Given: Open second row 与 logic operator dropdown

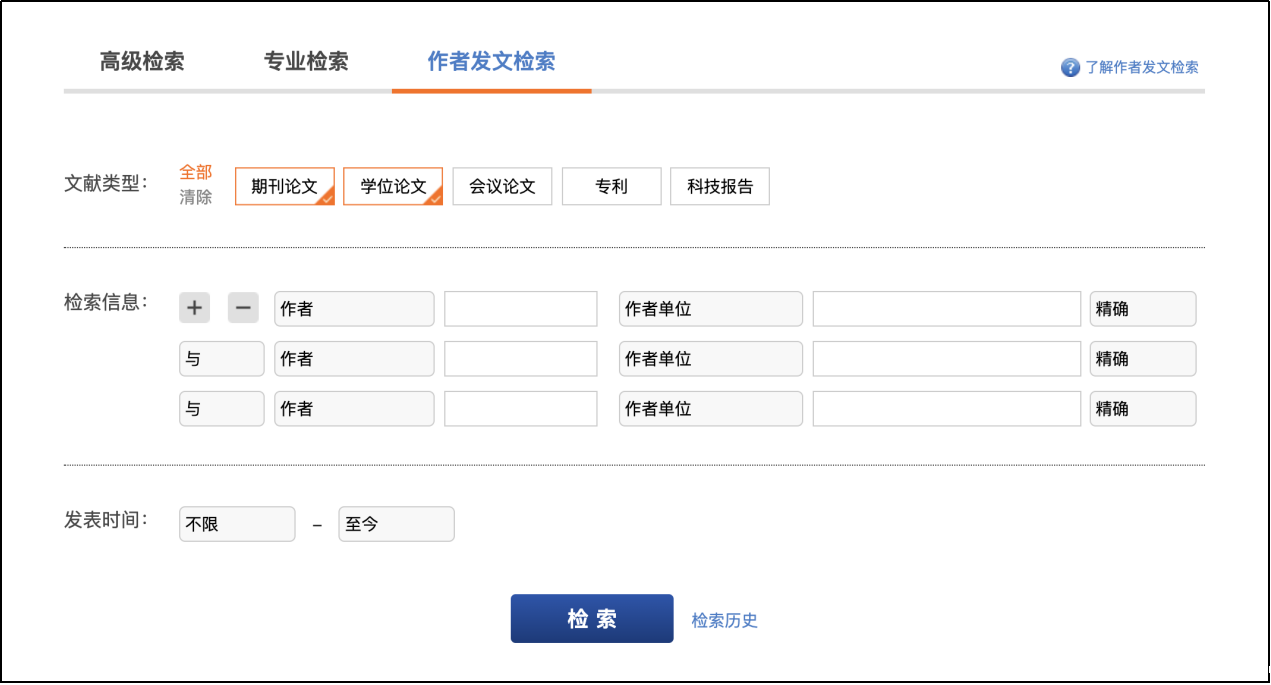Looking at the screenshot, I should (221, 359).
